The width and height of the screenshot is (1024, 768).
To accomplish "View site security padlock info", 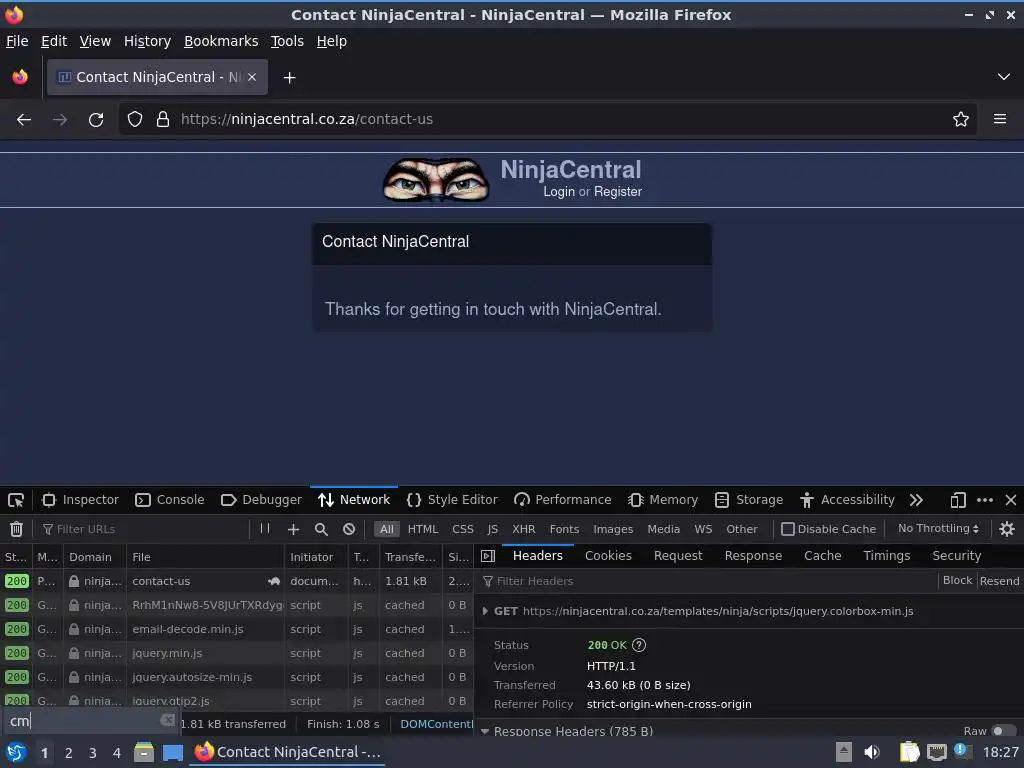I will [163, 120].
